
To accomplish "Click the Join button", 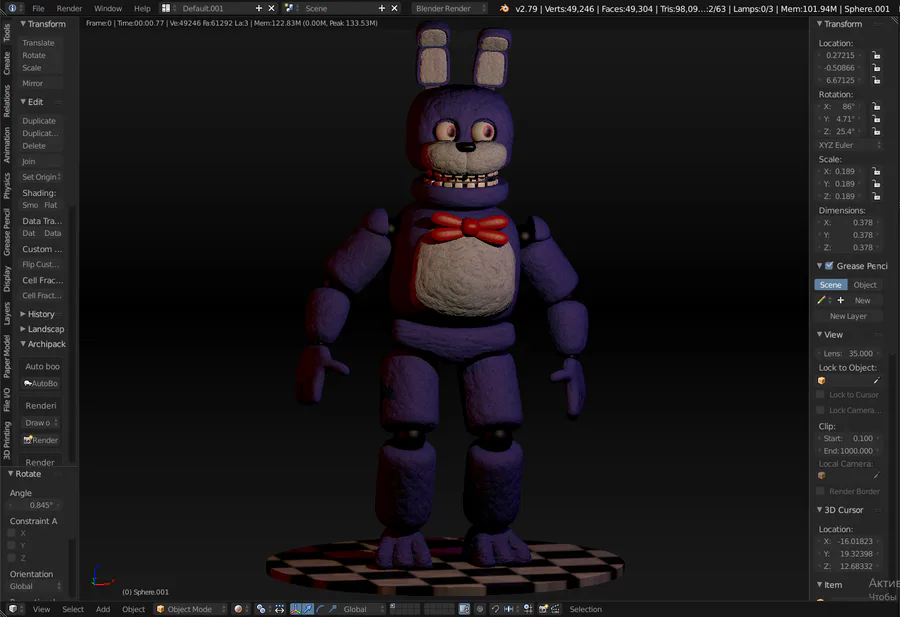I will click(x=40, y=161).
